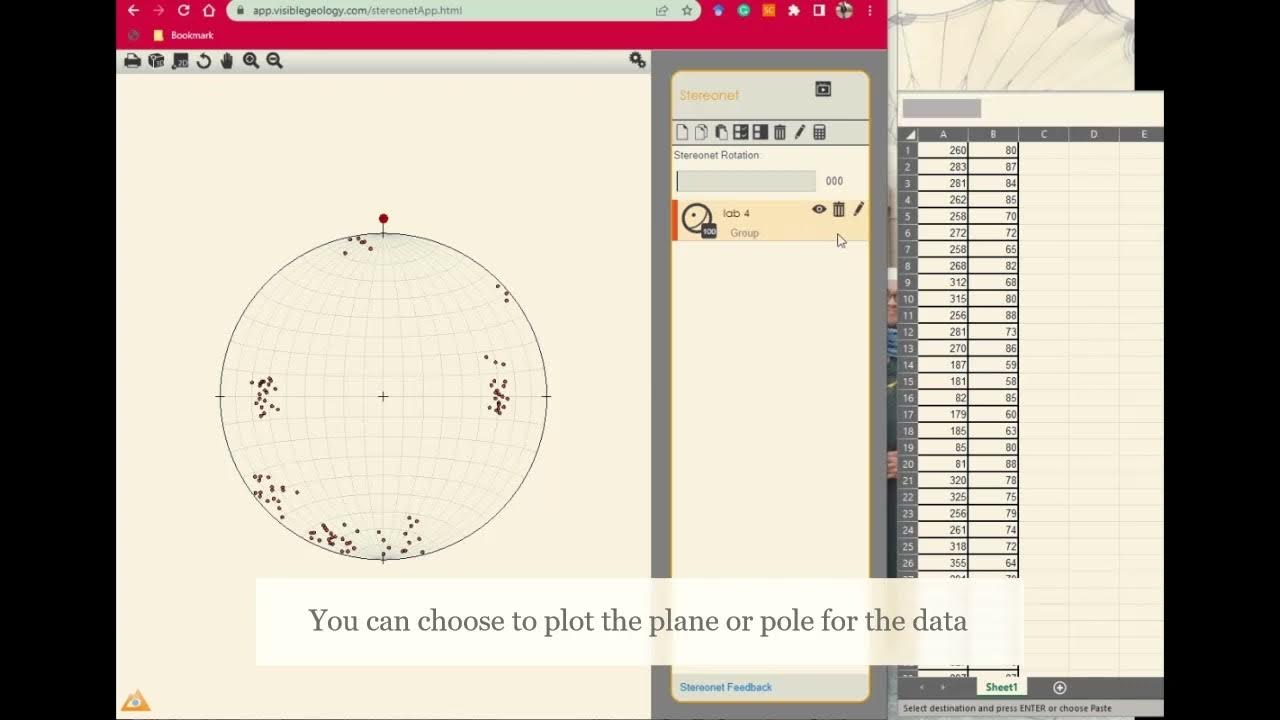This screenshot has height=720, width=1280.
Task: Click cell A2 containing 283
Action: (943, 167)
